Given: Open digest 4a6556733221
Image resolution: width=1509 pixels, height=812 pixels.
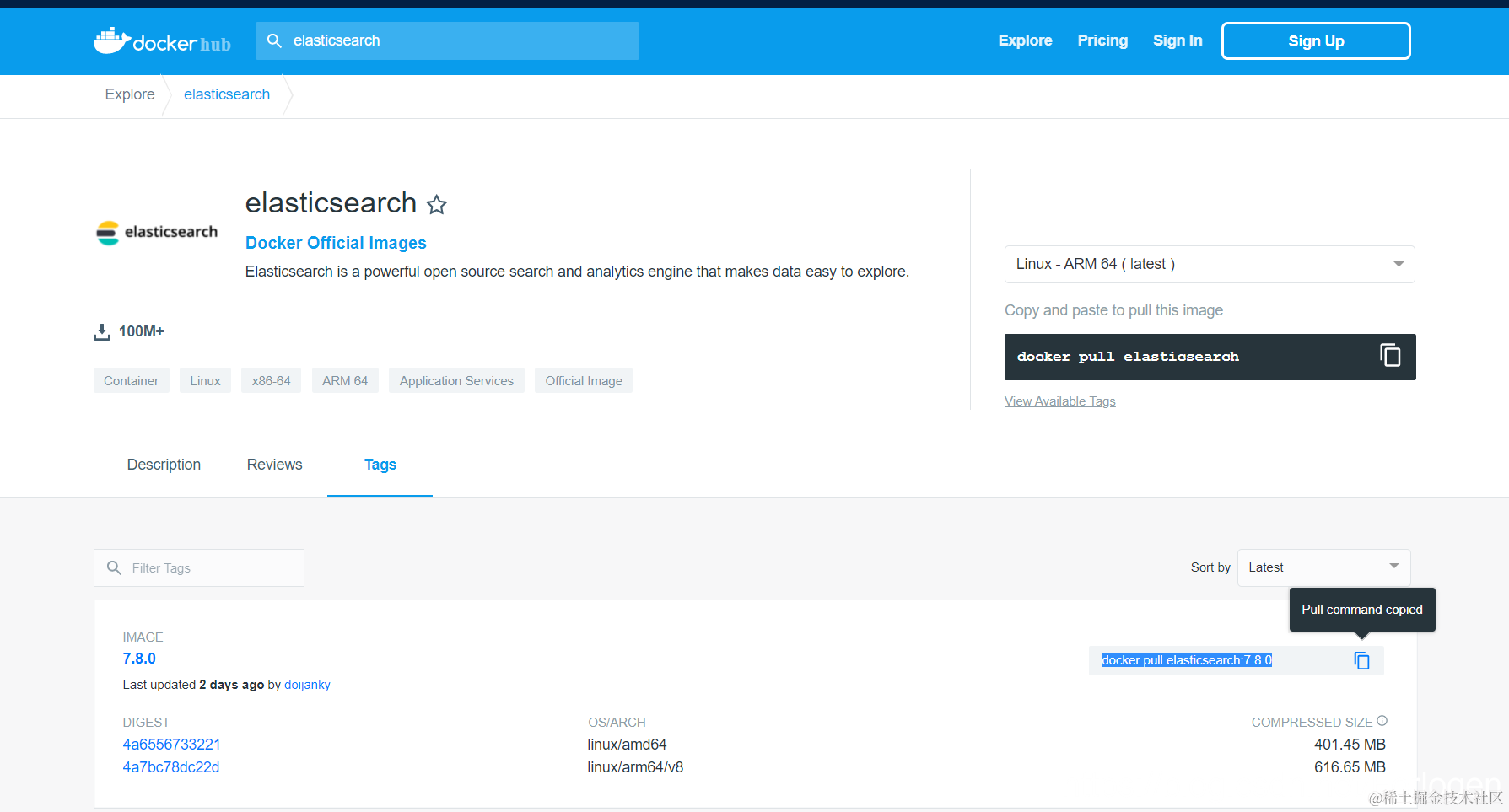Looking at the screenshot, I should pyautogui.click(x=172, y=745).
